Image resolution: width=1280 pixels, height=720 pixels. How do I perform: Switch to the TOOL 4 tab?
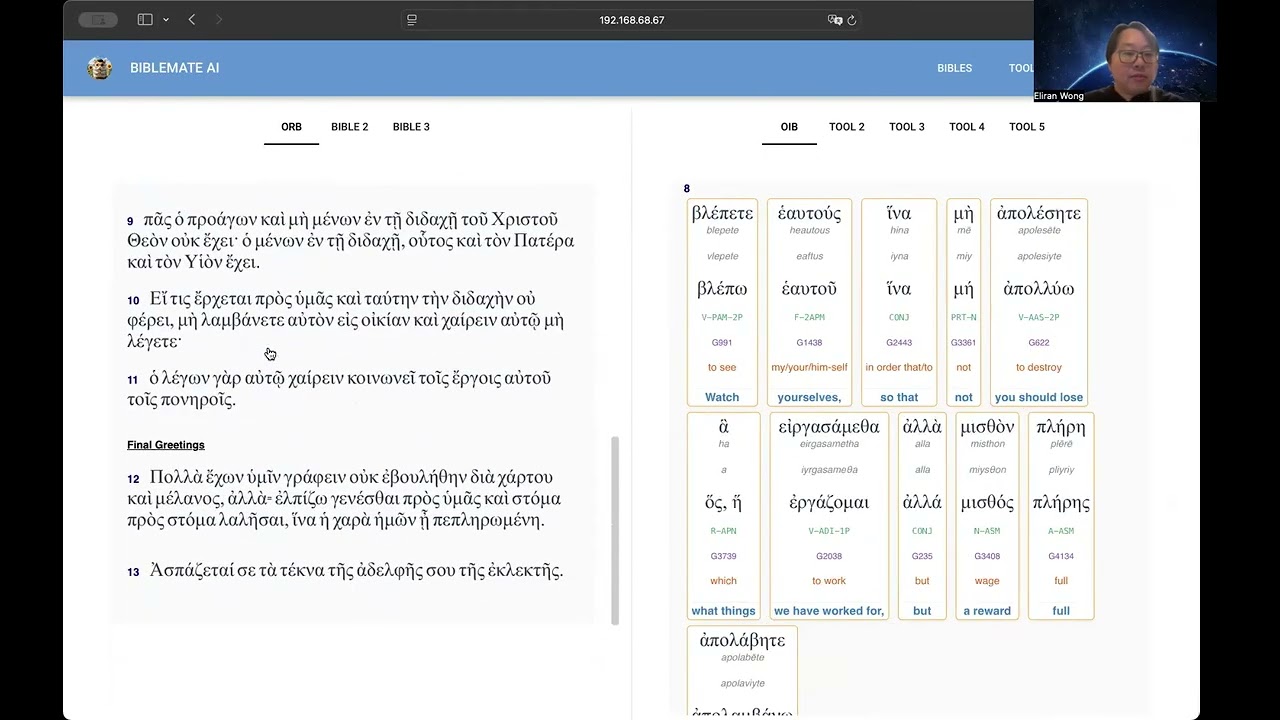[x=967, y=127]
